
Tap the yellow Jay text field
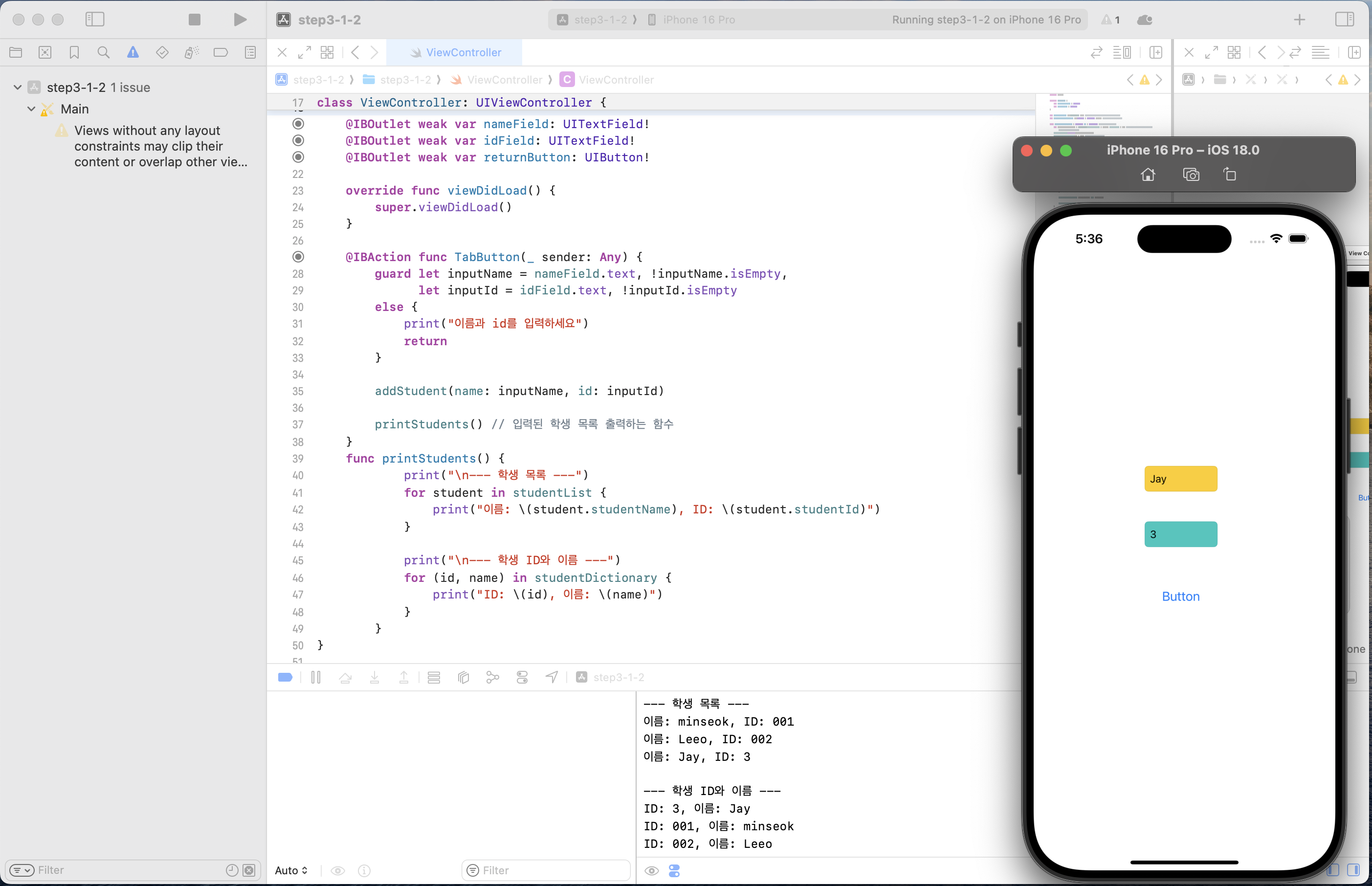point(1180,479)
